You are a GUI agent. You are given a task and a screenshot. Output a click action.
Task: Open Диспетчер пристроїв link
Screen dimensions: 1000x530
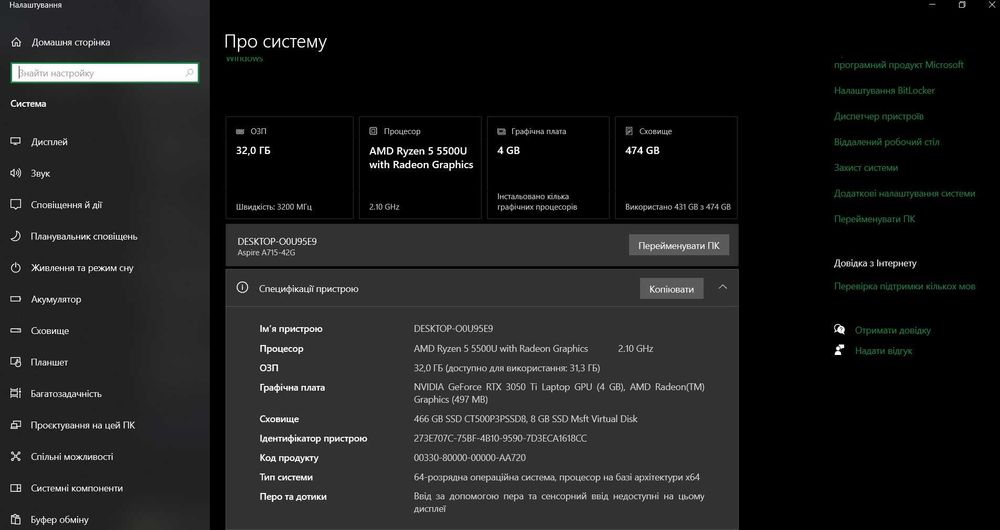click(x=879, y=116)
